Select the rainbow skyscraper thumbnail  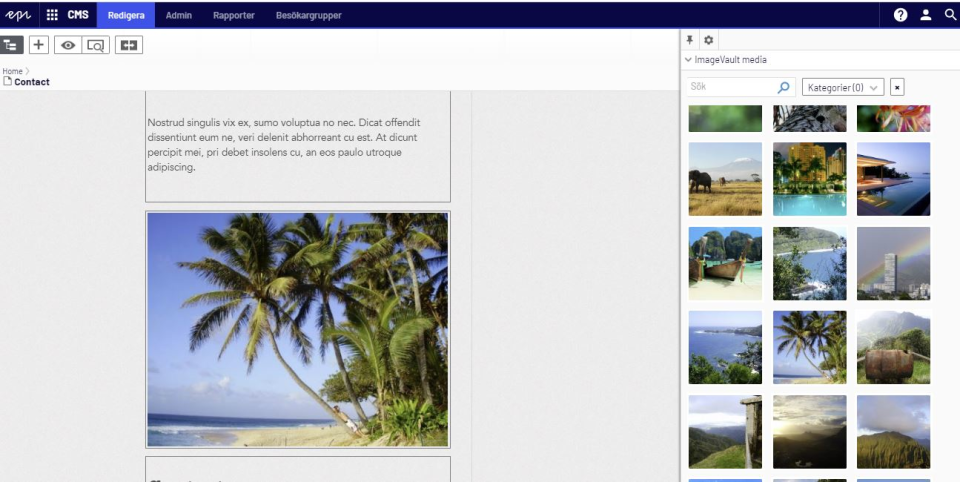pyautogui.click(x=893, y=263)
